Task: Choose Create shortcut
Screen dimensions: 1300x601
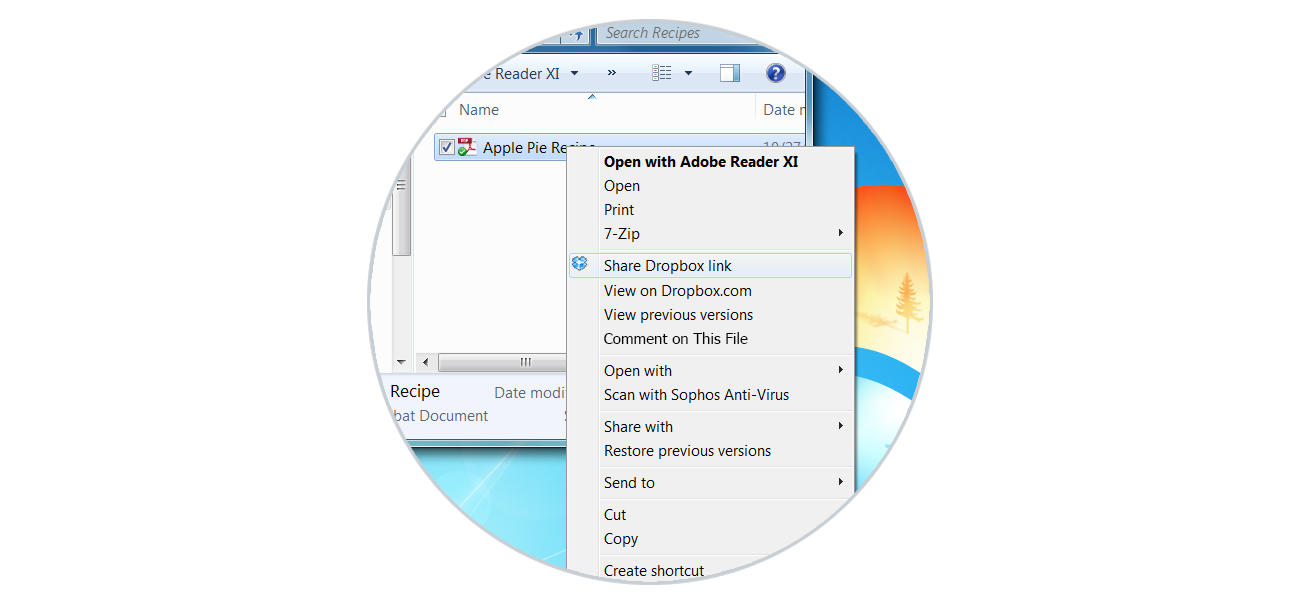Action: tap(654, 571)
